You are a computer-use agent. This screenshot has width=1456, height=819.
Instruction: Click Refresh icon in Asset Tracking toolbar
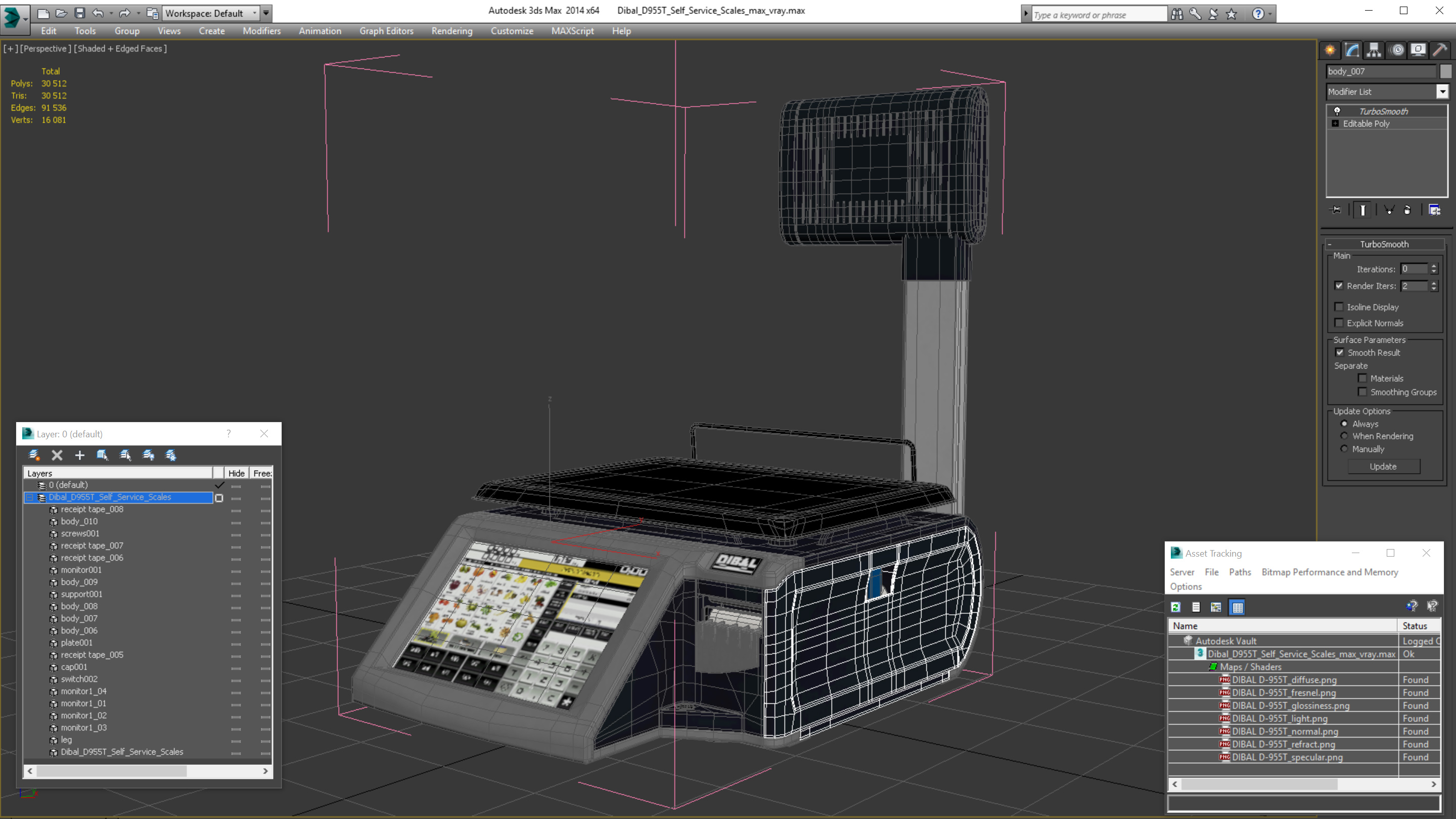coord(1175,607)
